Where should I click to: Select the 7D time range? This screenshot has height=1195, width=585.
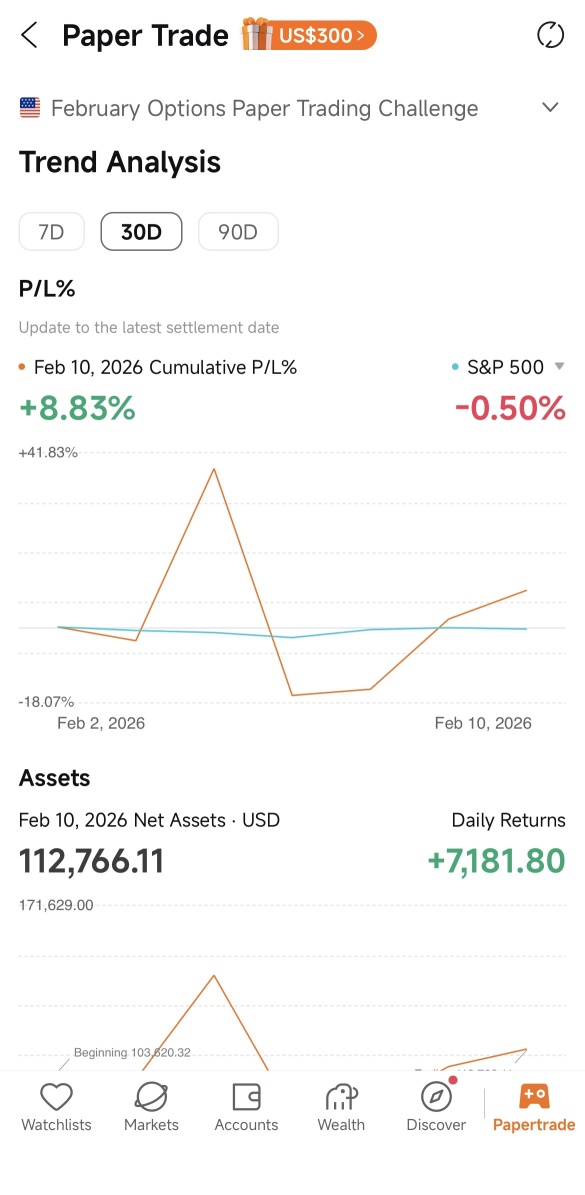click(51, 232)
